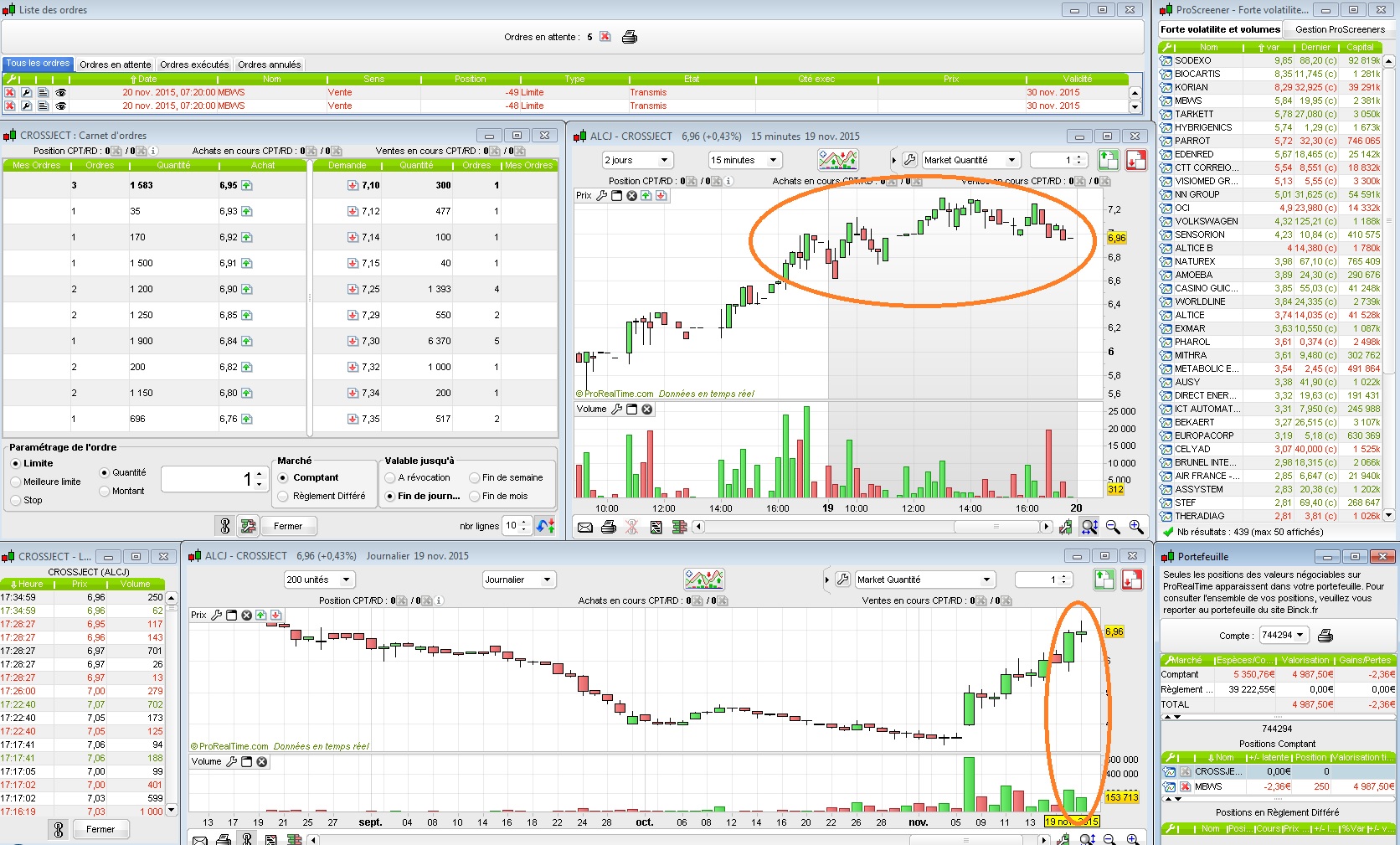Open the Compte 744294 account dropdown
The width and height of the screenshot is (1400, 845).
[x=1284, y=636]
